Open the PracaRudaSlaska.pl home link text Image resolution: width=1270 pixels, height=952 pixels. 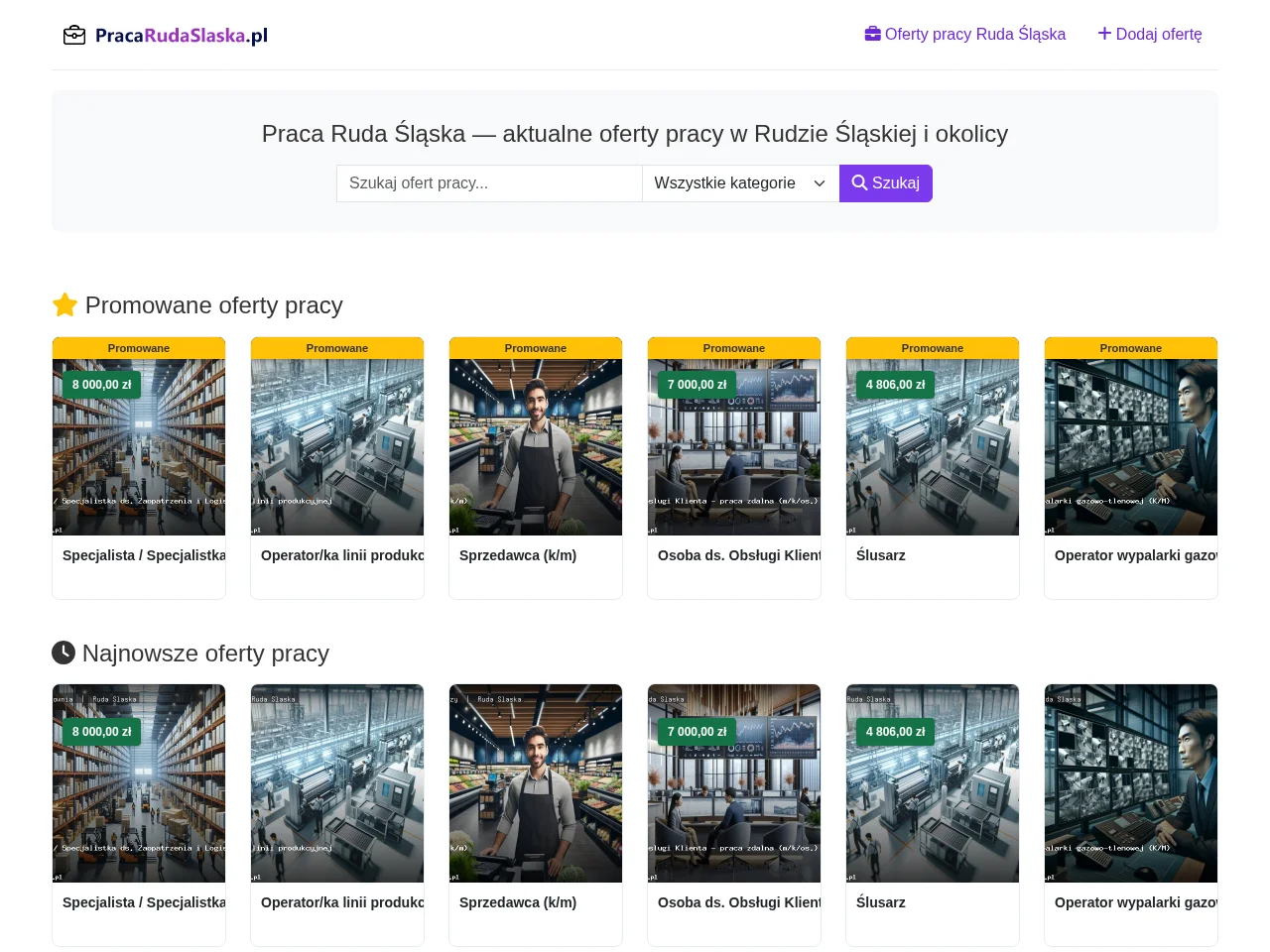pos(182,36)
